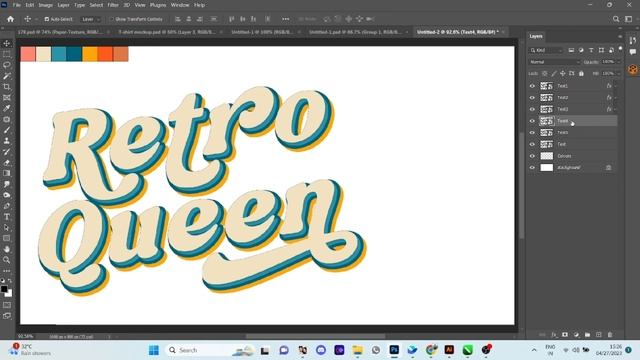640x360 pixels.
Task: Click the dark teal color swatch
Action: 74,54
